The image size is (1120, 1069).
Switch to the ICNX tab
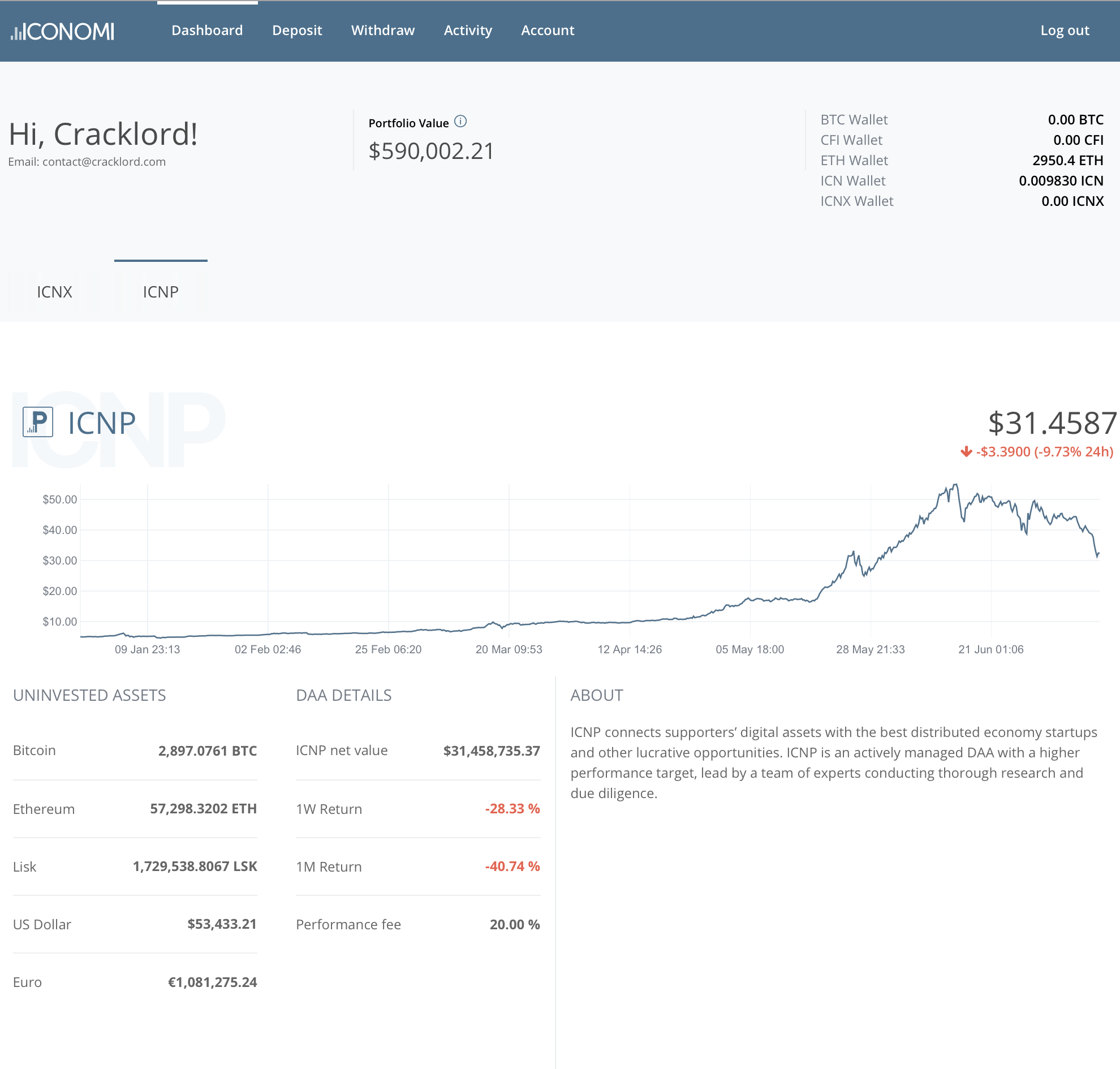click(55, 292)
